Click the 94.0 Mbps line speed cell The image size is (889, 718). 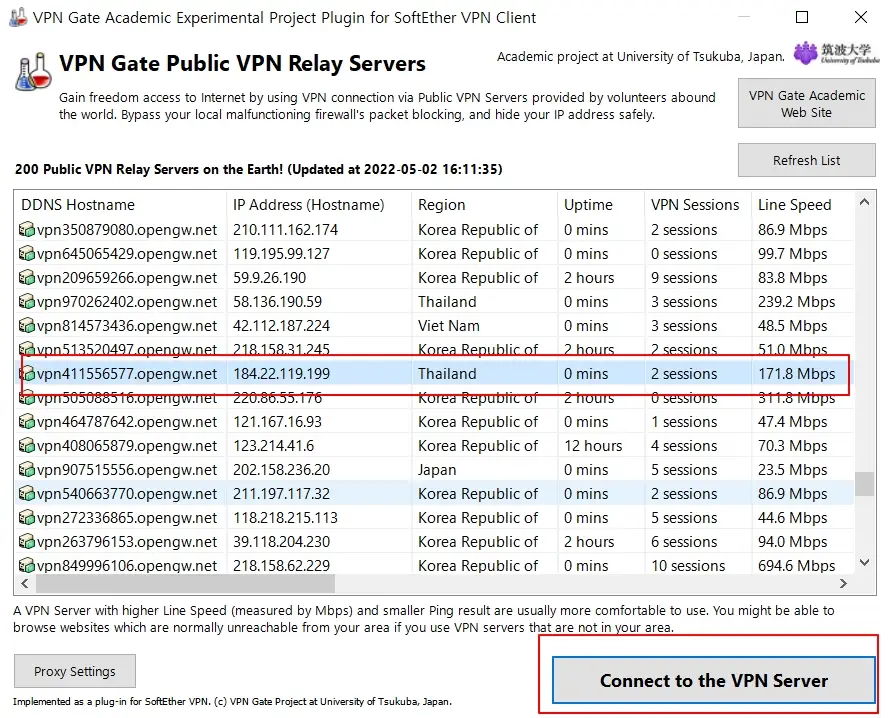(x=793, y=542)
